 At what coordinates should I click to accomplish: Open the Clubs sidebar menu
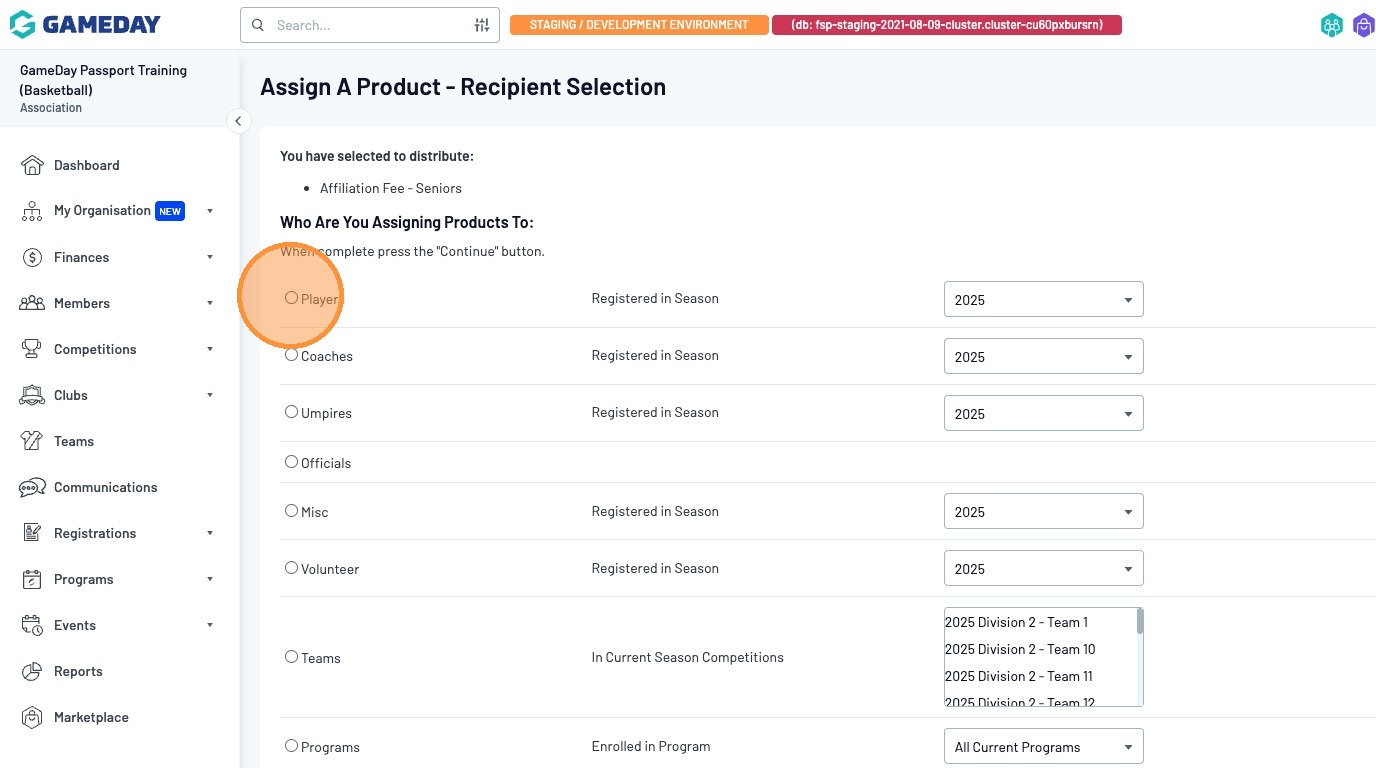tap(71, 395)
